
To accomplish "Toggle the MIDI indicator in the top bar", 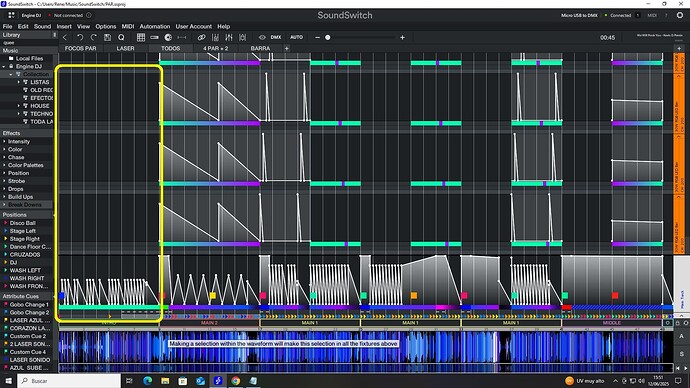I will (652, 15).
